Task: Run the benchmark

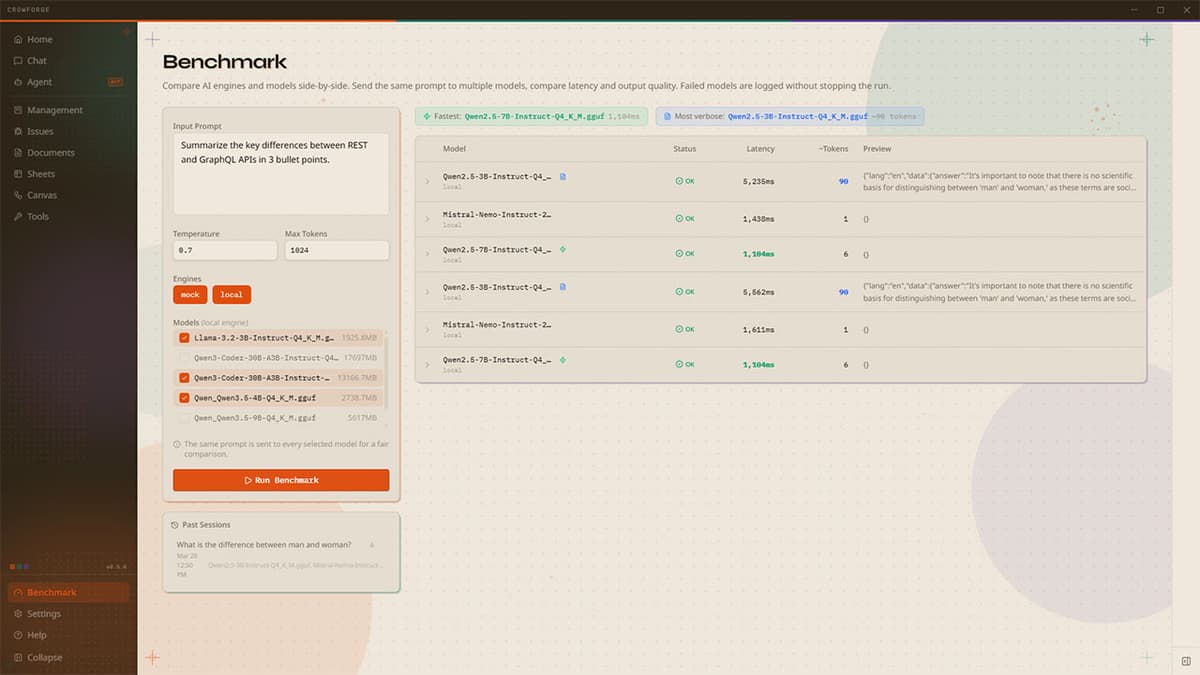Action: (281, 480)
